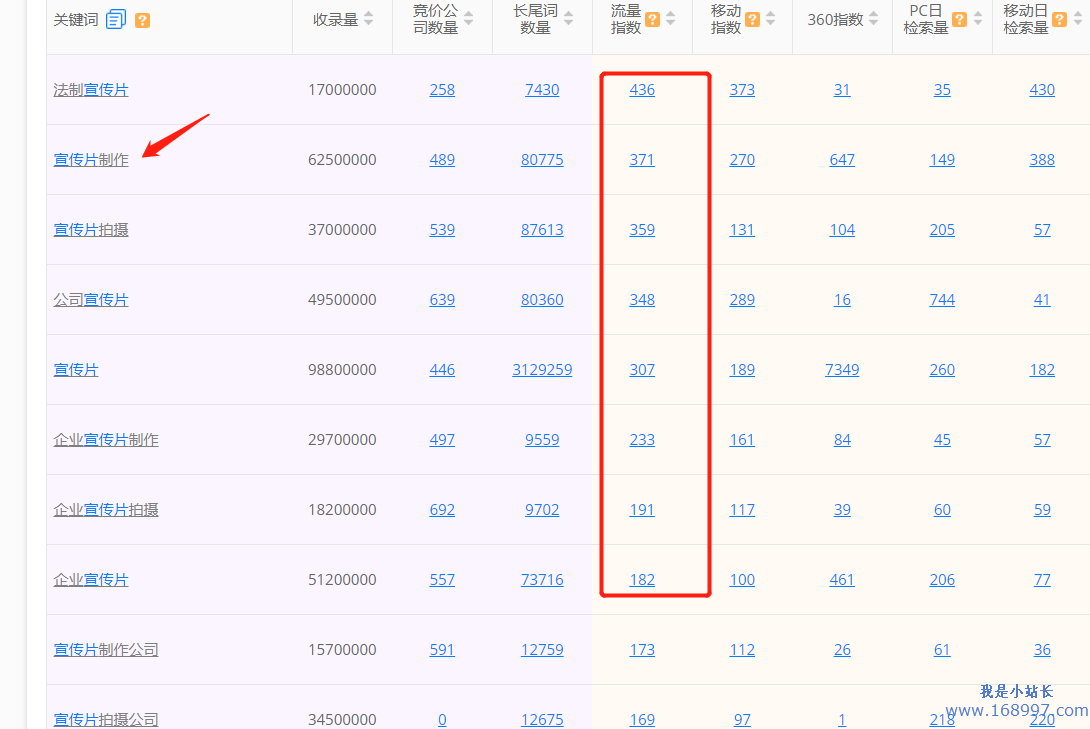Sort table by 流量指数 arrows
The height and width of the screenshot is (729, 1090).
671,19
